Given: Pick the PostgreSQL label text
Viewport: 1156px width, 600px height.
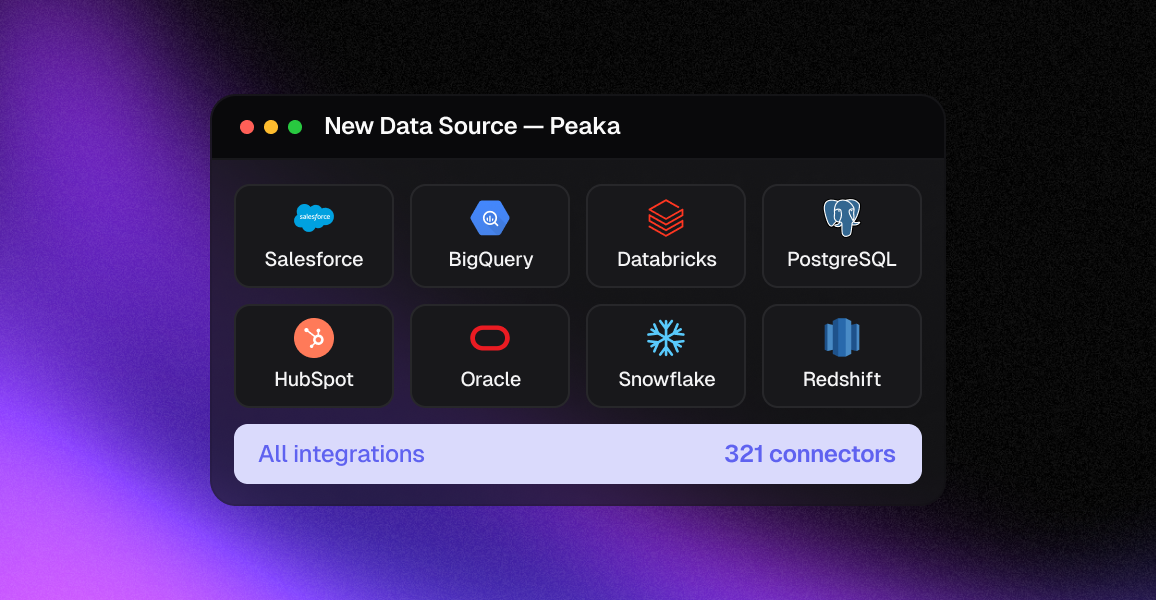Looking at the screenshot, I should point(842,259).
